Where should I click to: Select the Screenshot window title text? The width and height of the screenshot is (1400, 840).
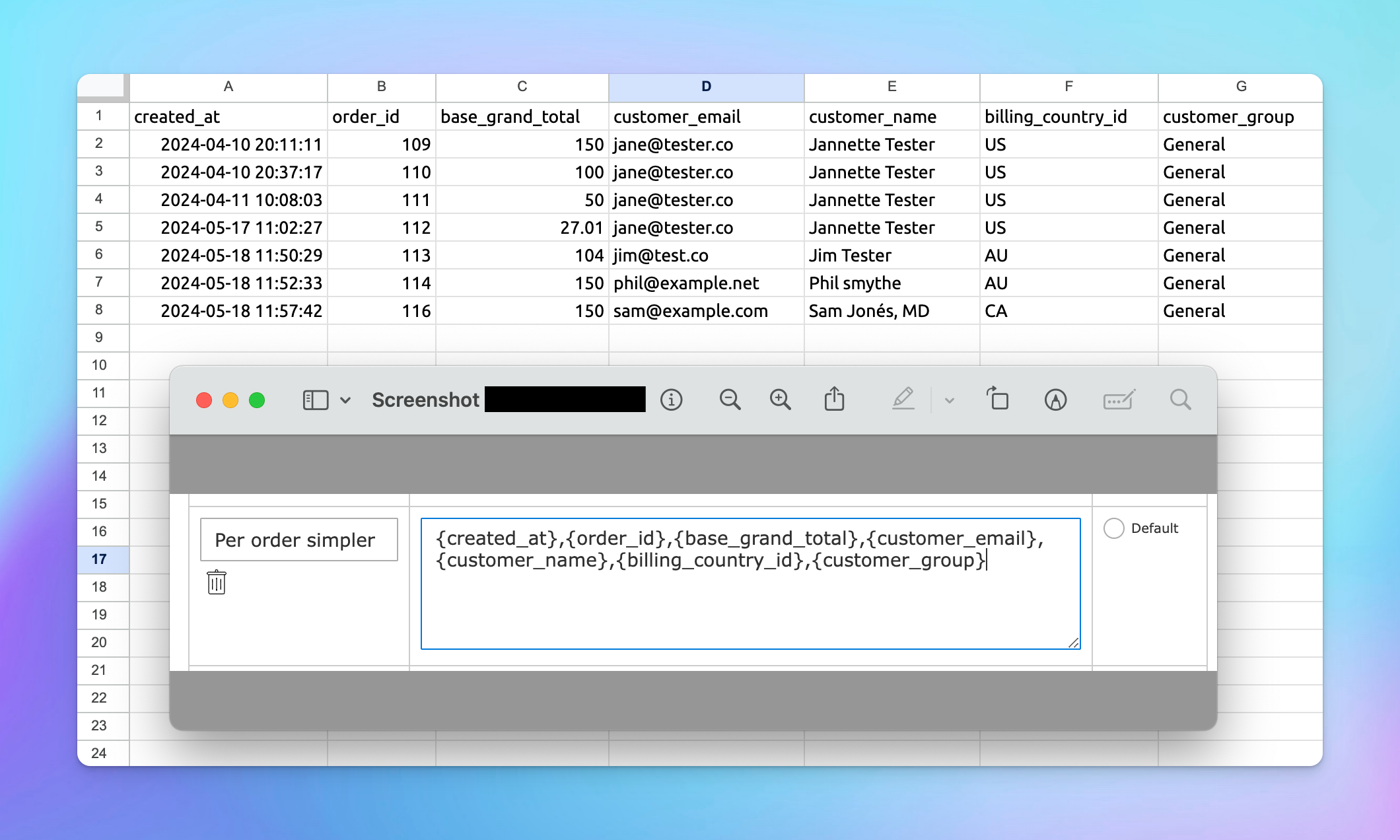tap(425, 400)
